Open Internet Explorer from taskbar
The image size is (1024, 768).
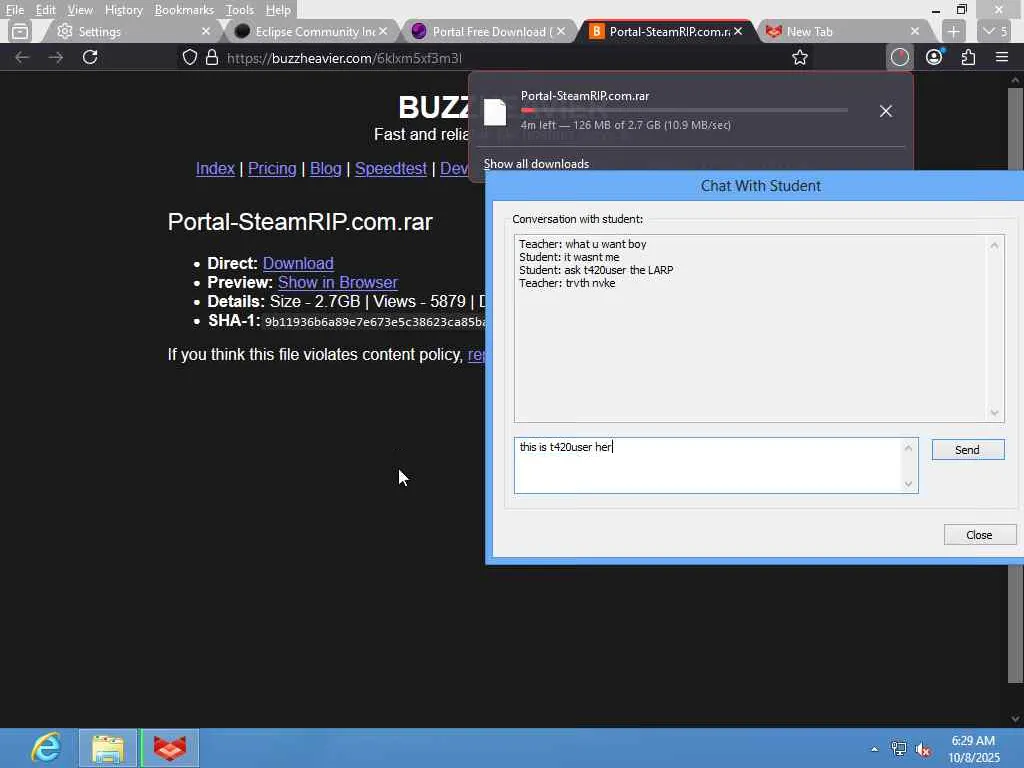click(46, 748)
